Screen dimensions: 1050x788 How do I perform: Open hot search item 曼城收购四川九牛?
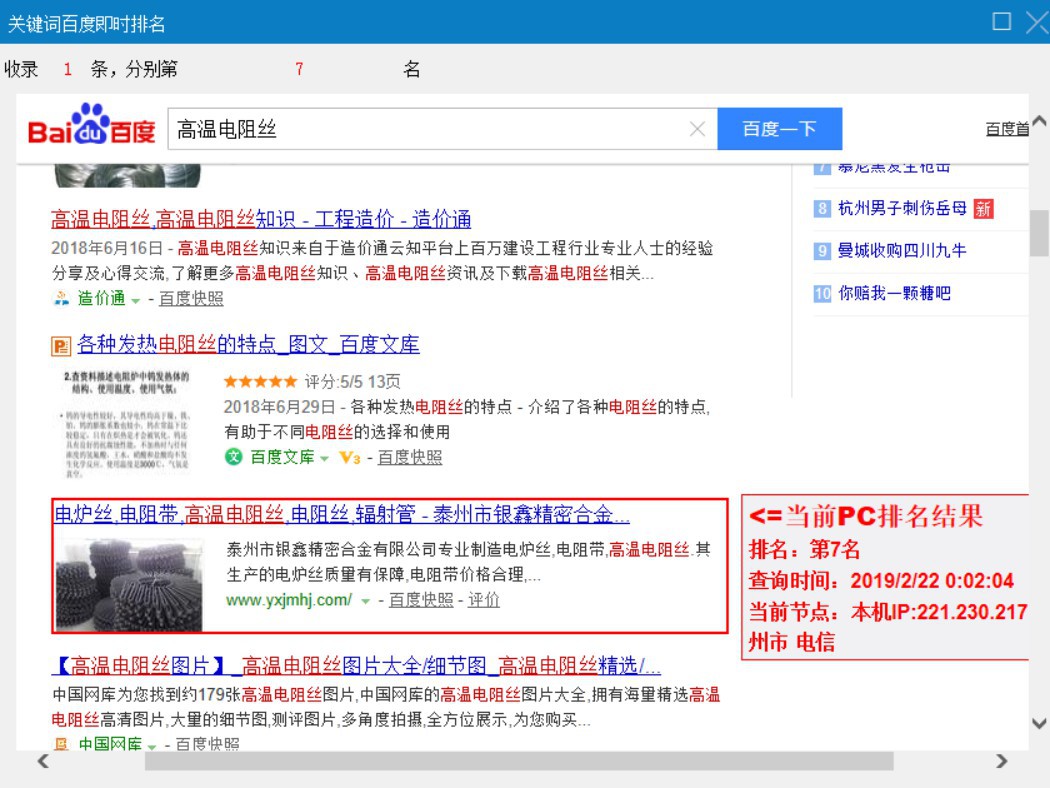902,250
